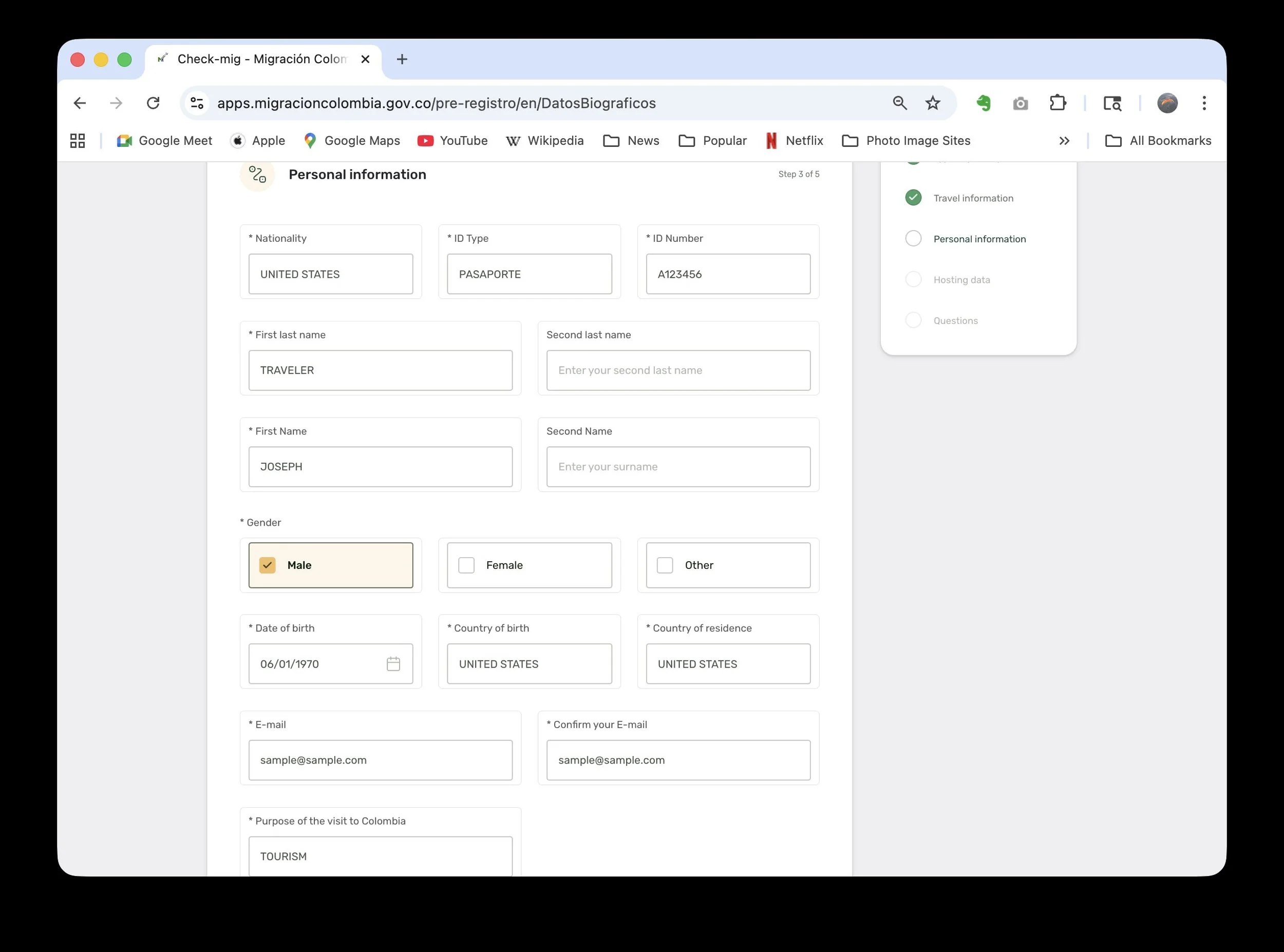This screenshot has width=1284, height=952.
Task: Open the Extensions puzzle-piece menu
Action: coord(1058,103)
